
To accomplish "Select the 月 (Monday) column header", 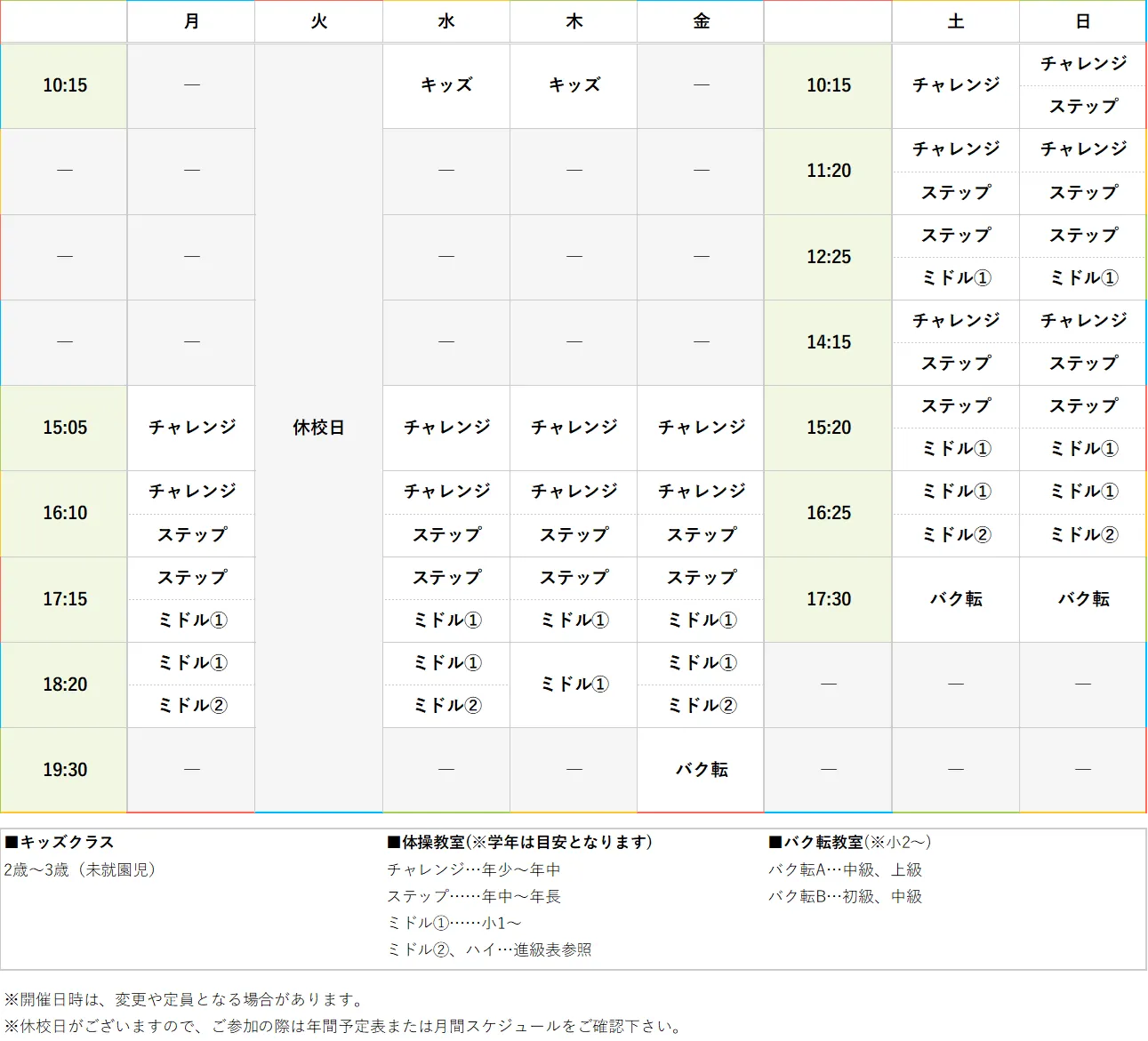I will click(x=191, y=21).
